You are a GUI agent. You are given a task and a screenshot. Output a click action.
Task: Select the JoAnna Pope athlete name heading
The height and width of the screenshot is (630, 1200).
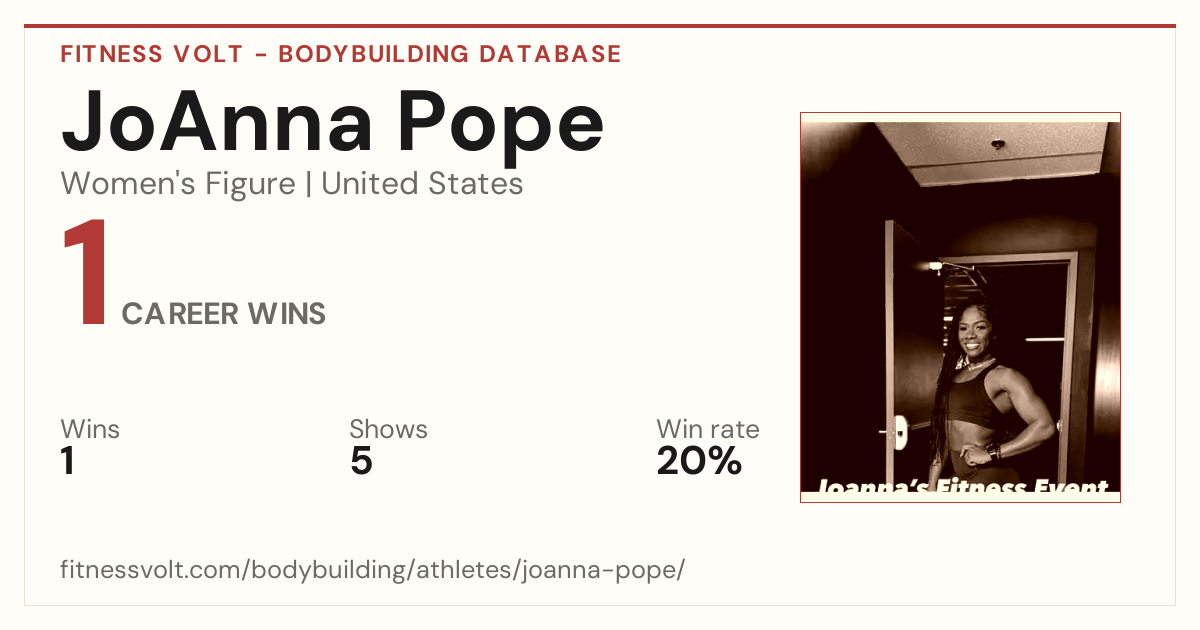point(333,125)
